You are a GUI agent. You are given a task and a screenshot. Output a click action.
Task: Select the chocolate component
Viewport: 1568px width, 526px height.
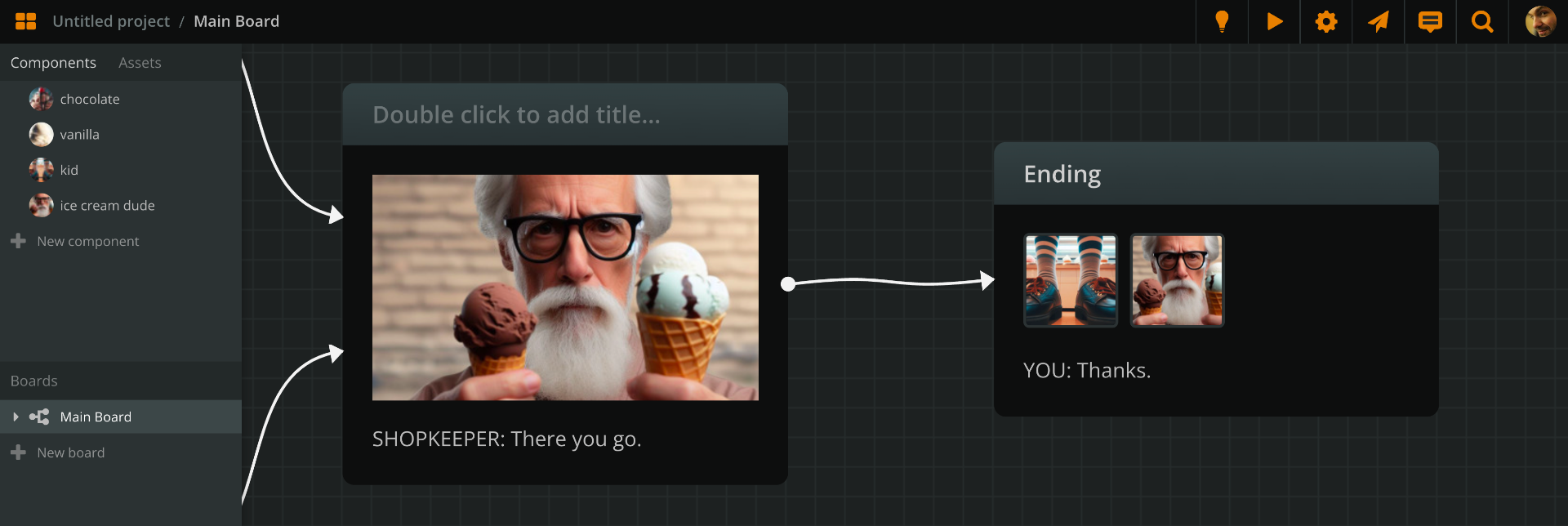pyautogui.click(x=89, y=99)
